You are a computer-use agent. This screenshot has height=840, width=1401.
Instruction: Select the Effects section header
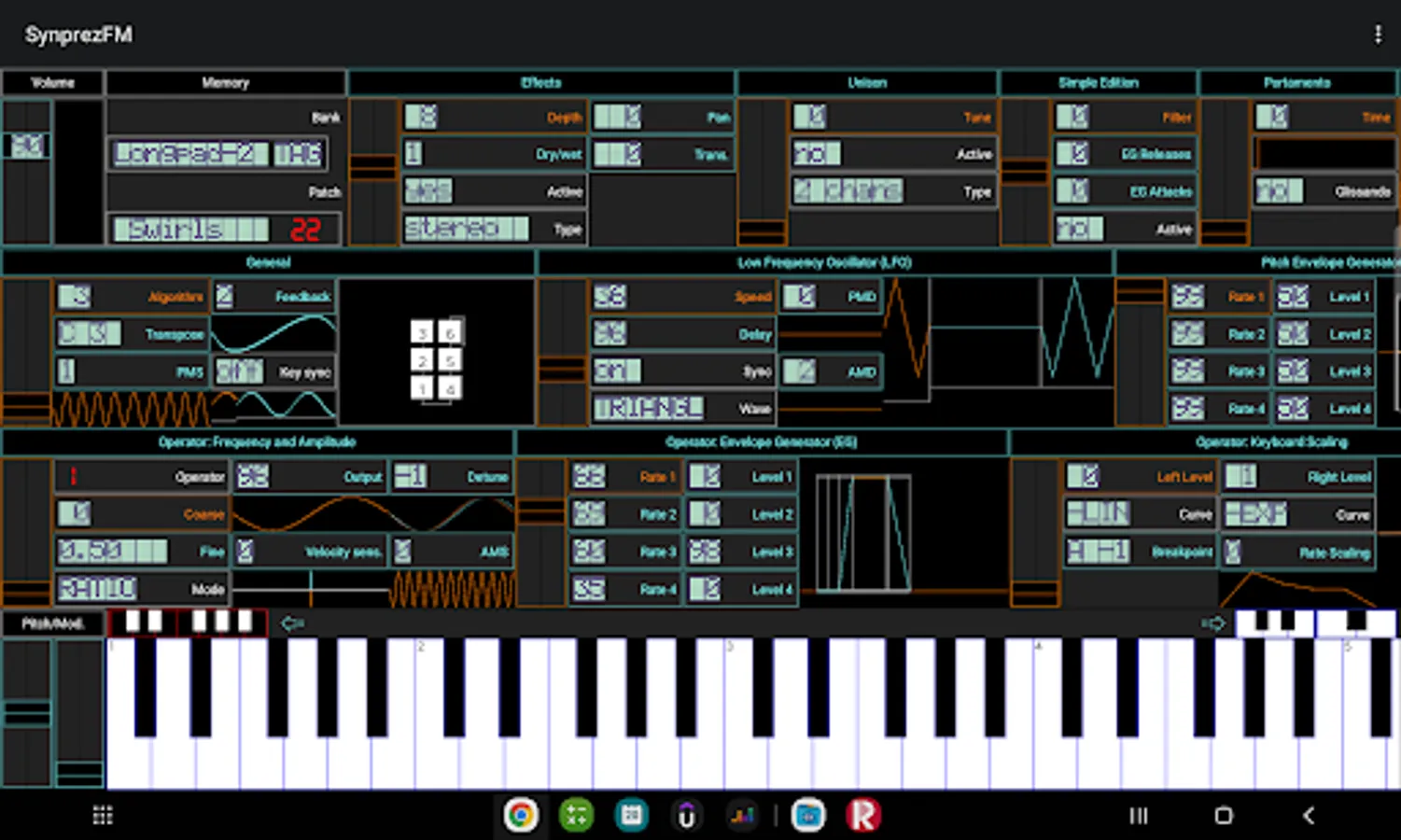[541, 82]
